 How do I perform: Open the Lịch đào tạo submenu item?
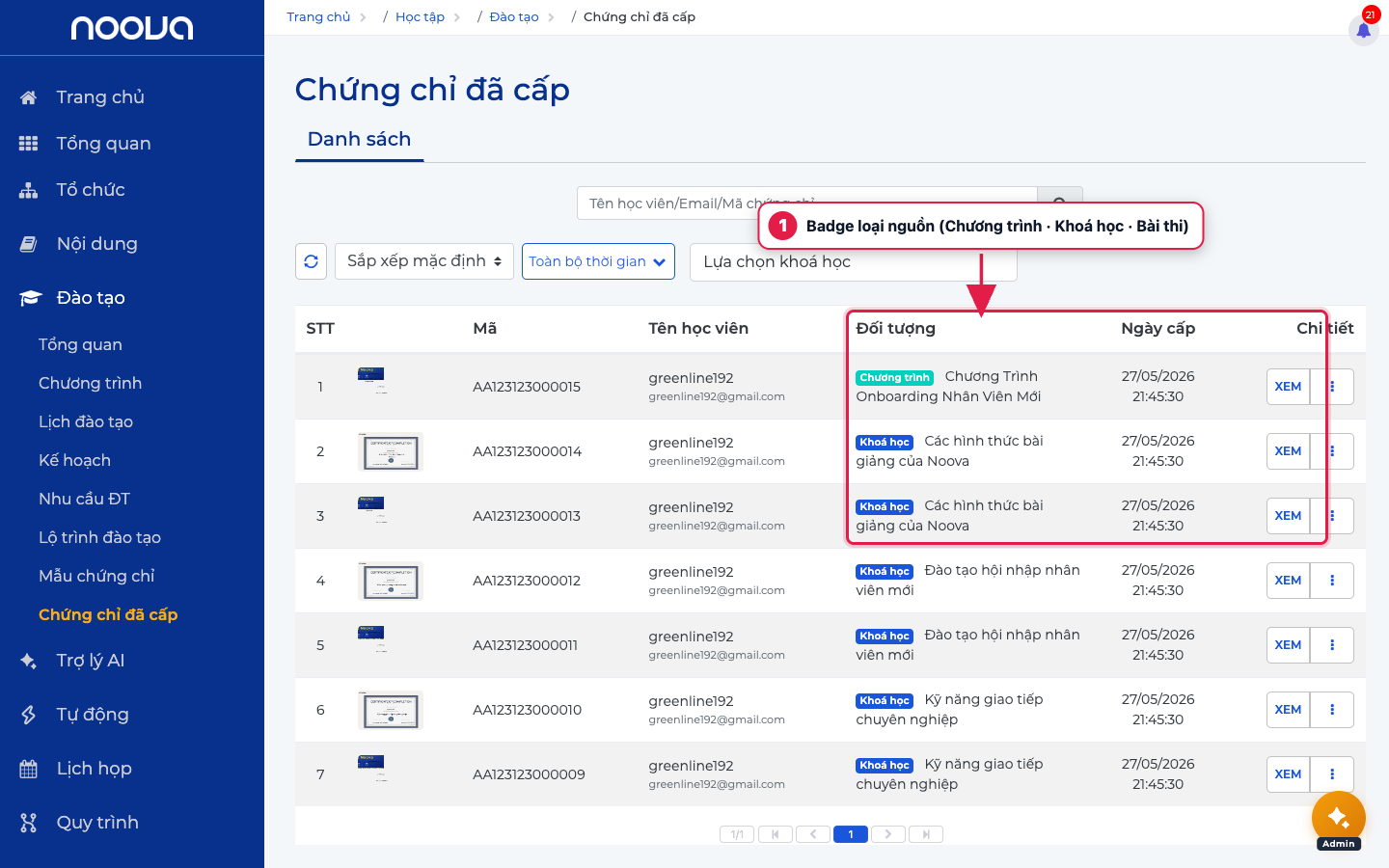click(x=86, y=421)
